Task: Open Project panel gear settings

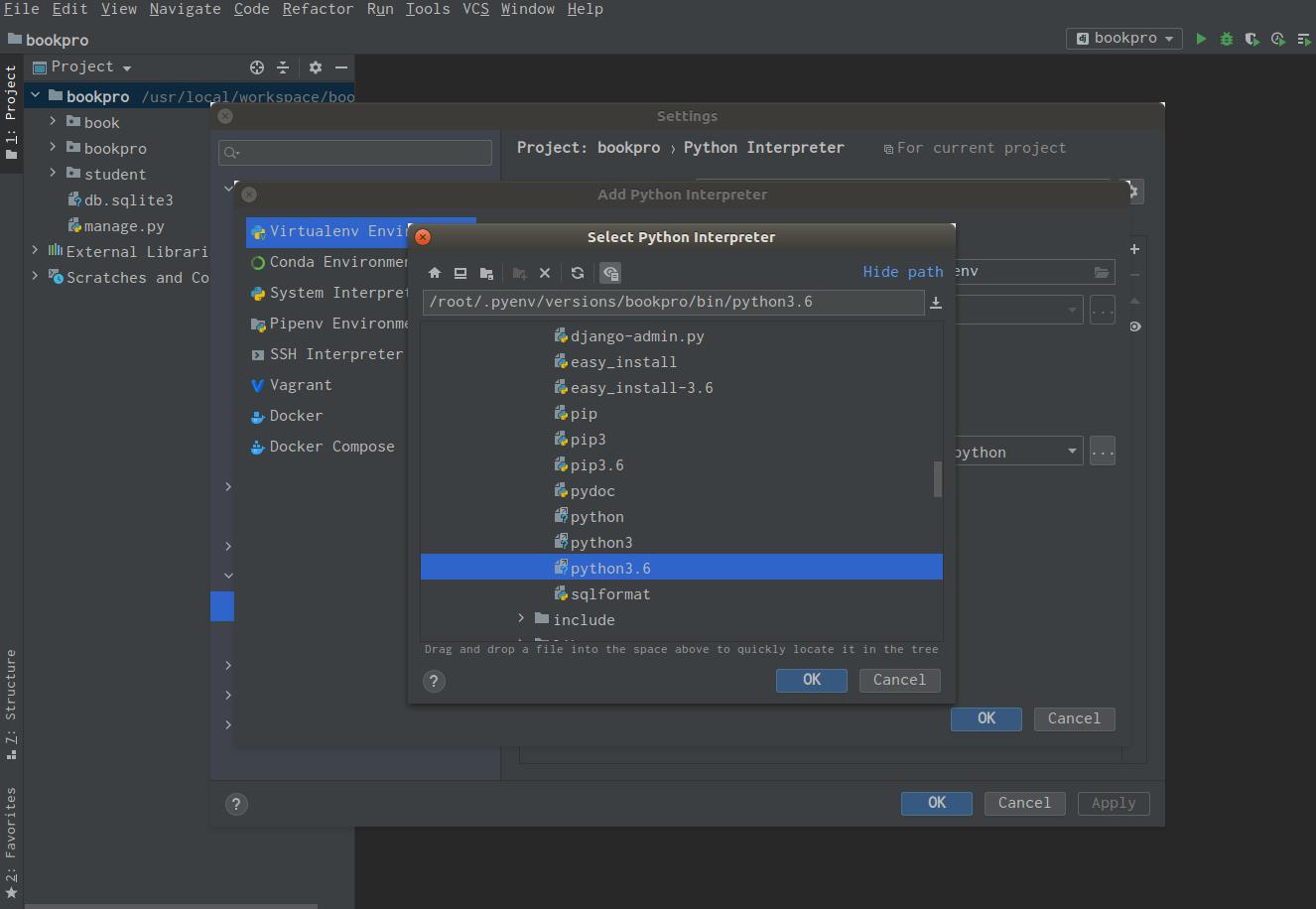Action: (x=316, y=67)
